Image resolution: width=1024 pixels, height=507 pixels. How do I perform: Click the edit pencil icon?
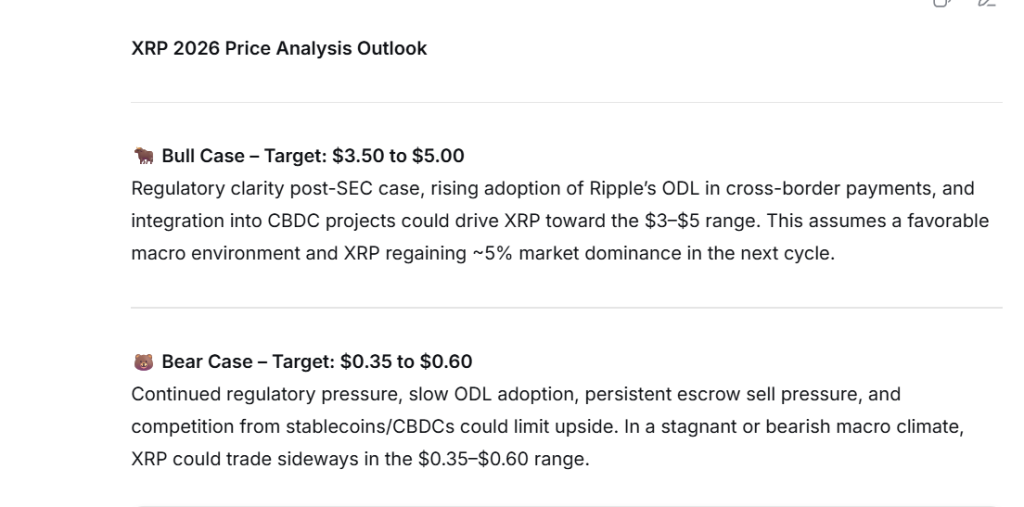(987, 3)
